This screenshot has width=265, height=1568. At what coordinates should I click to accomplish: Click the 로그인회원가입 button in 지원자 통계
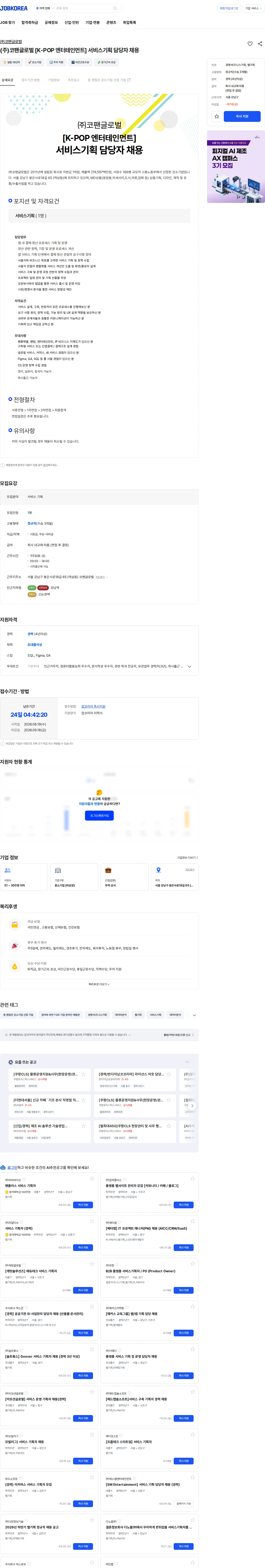[100, 816]
